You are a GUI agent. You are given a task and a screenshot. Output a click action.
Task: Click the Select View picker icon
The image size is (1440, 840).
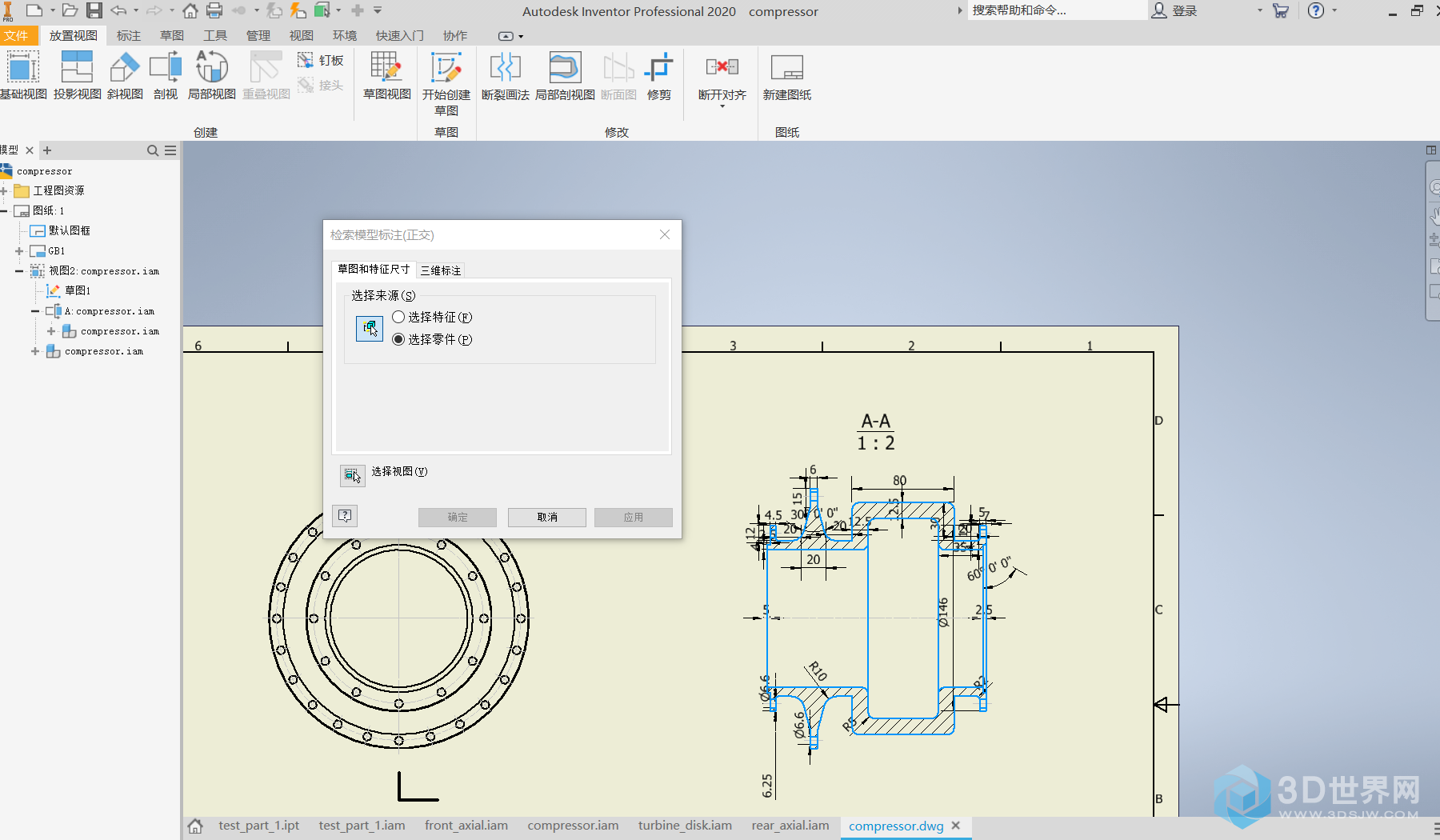click(x=352, y=475)
